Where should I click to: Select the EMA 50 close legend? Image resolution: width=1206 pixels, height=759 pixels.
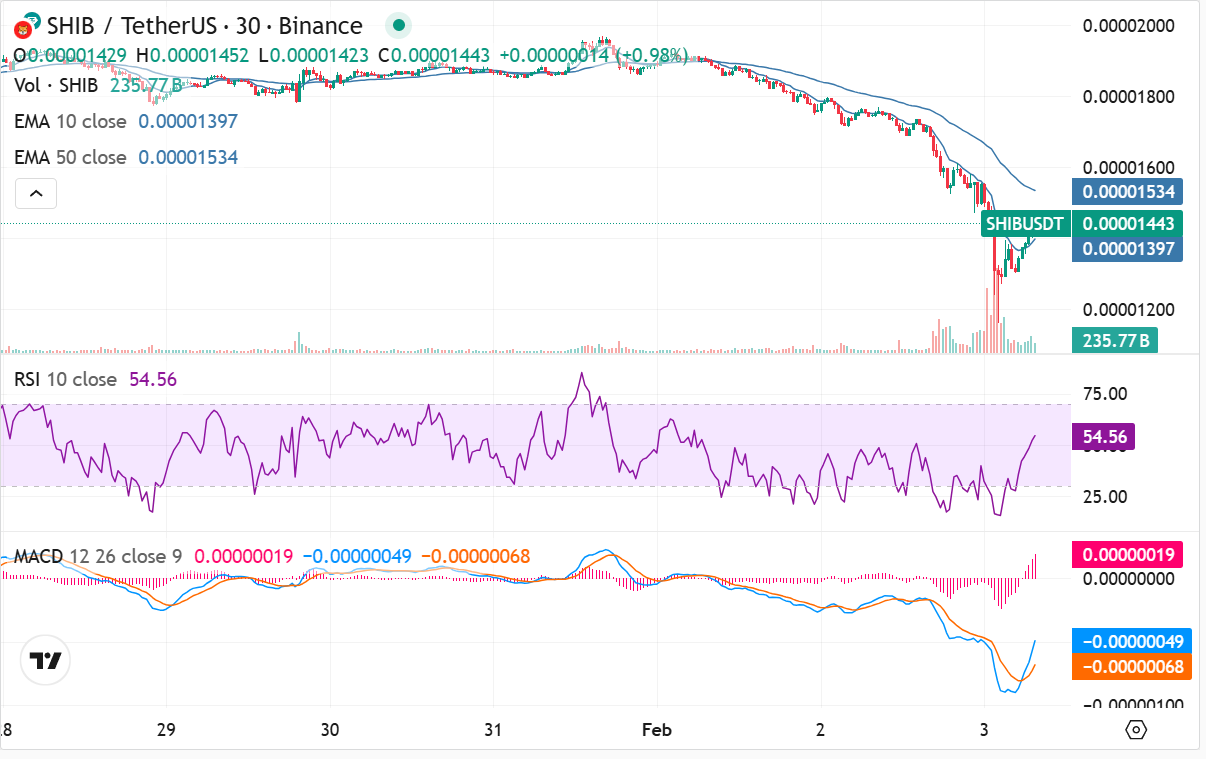coord(70,157)
